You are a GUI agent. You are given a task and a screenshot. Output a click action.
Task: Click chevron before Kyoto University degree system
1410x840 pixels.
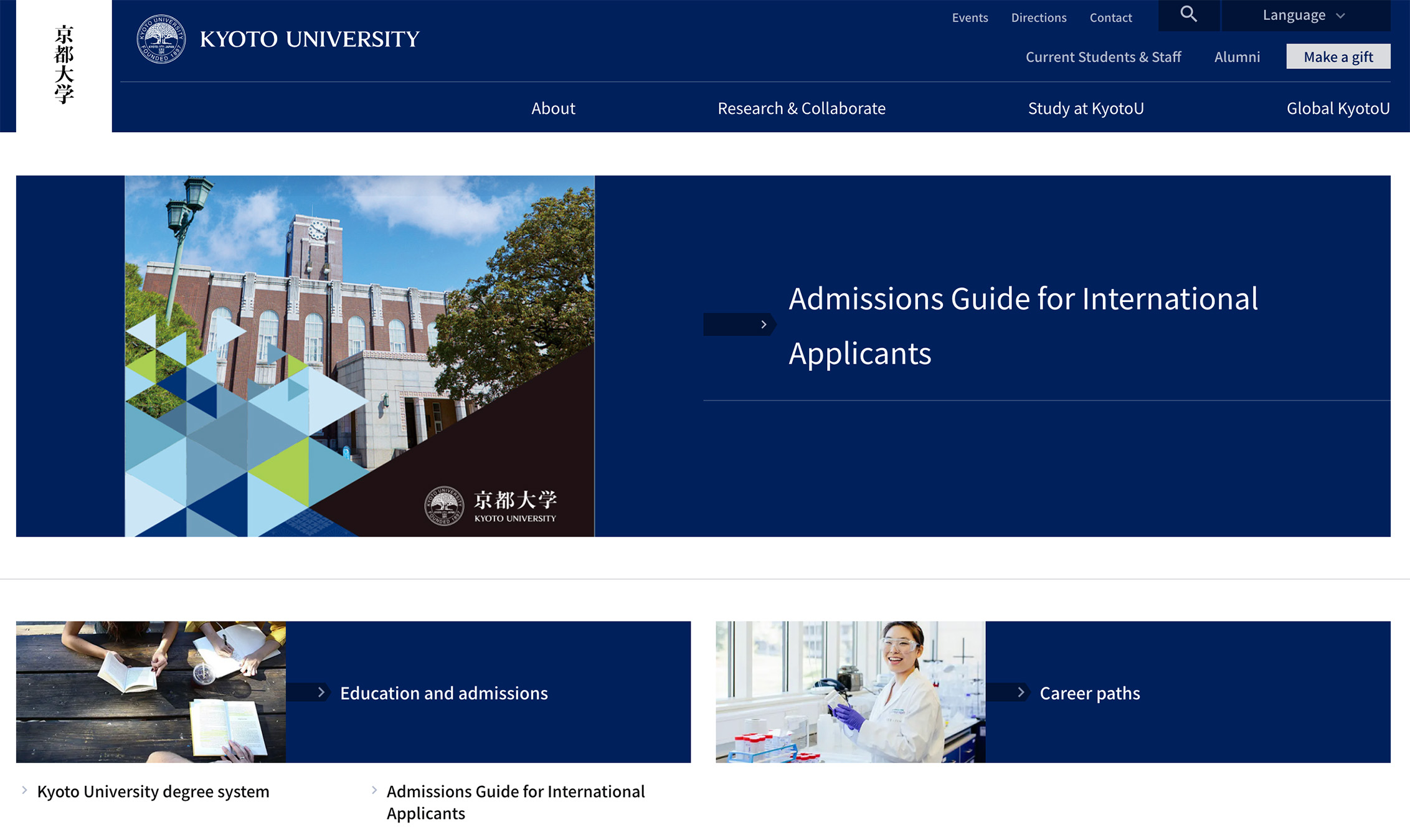[x=25, y=790]
